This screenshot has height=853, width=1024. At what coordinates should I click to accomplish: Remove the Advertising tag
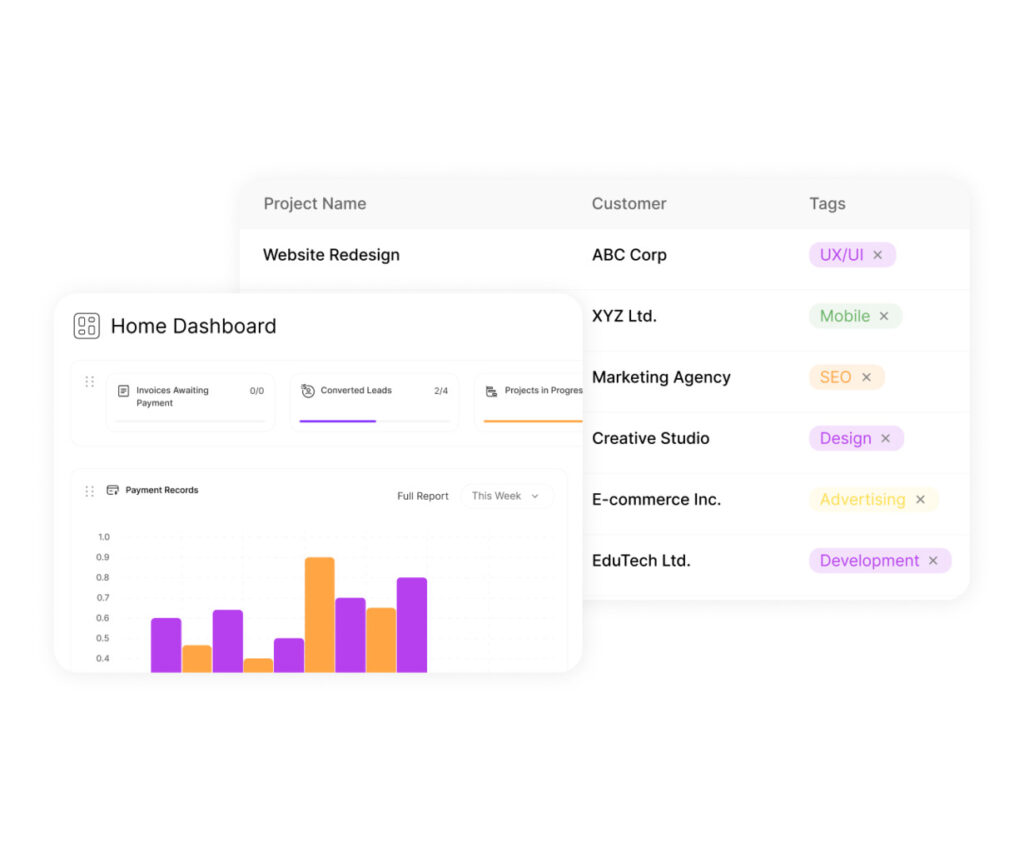click(x=920, y=500)
